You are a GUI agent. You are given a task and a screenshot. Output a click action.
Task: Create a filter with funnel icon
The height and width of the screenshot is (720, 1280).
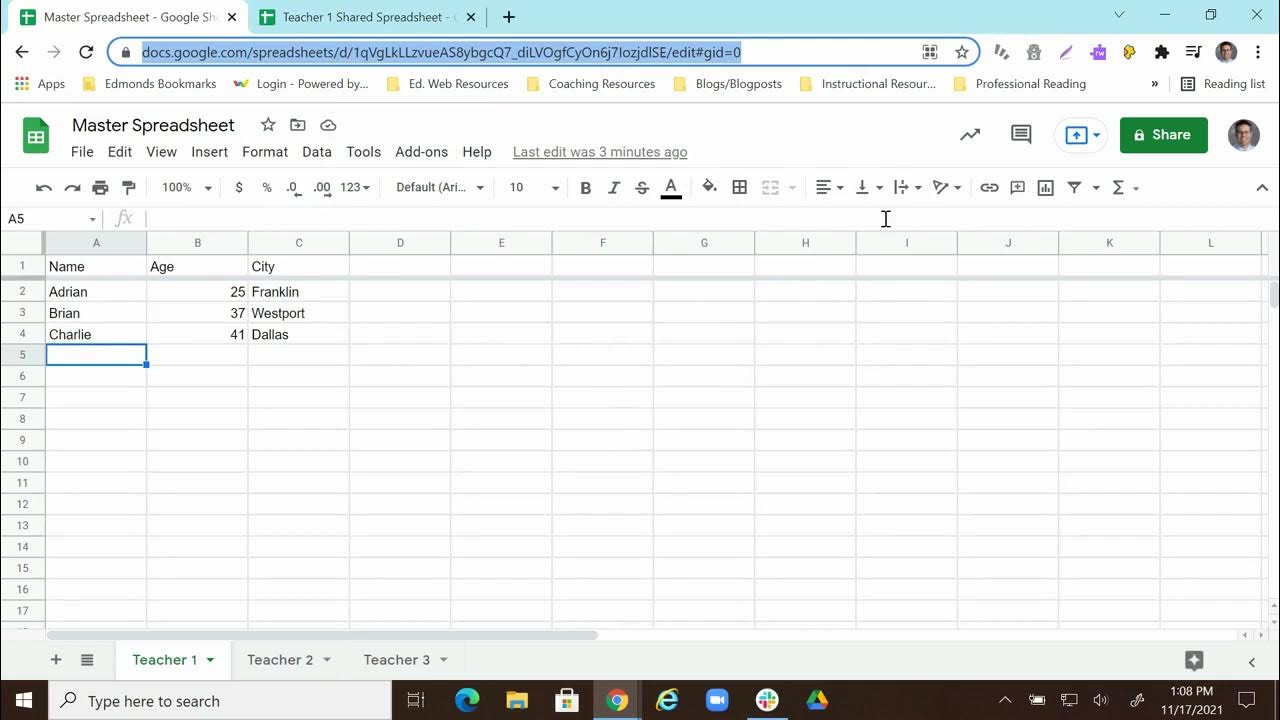coord(1075,187)
